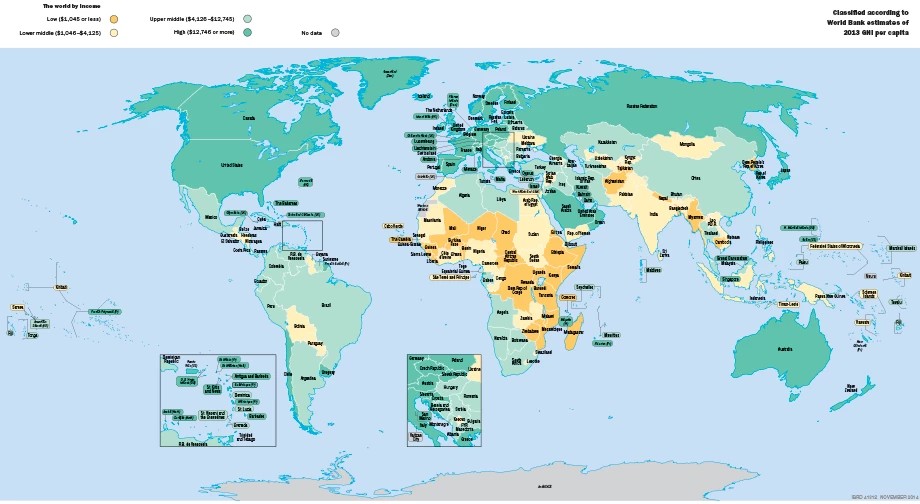Click the Bolivia label
Viewport: 920px width, 504px height.
299,326
